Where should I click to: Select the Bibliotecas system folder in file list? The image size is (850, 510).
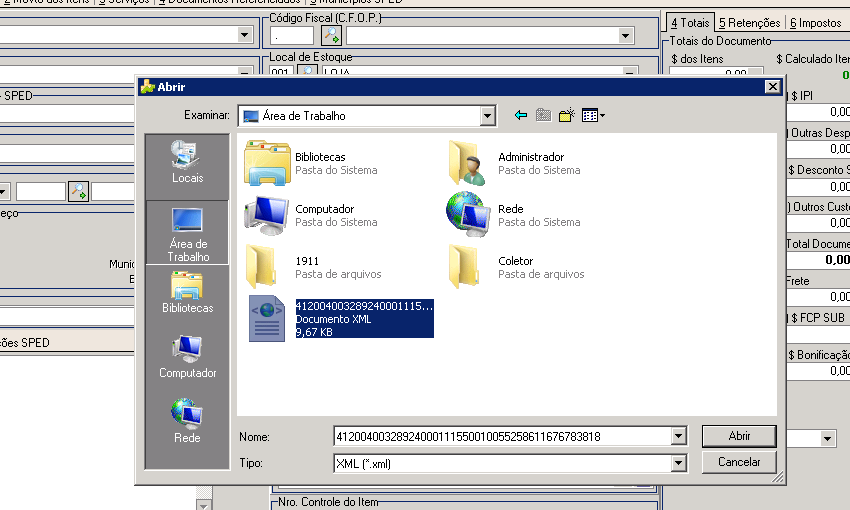[311, 163]
